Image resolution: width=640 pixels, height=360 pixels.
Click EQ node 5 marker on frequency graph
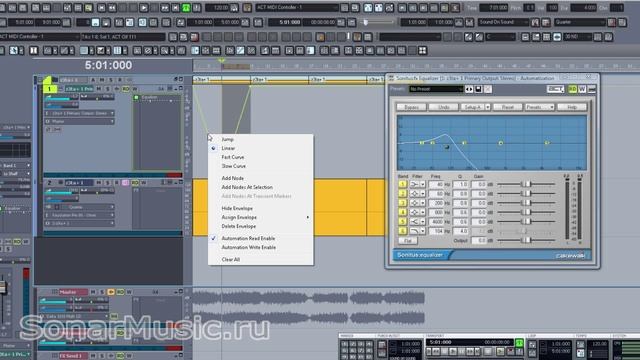point(547,143)
